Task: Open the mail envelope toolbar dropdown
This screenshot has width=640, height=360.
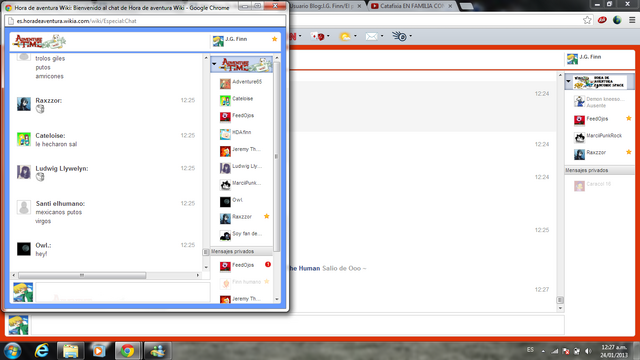Action: [x=374, y=37]
